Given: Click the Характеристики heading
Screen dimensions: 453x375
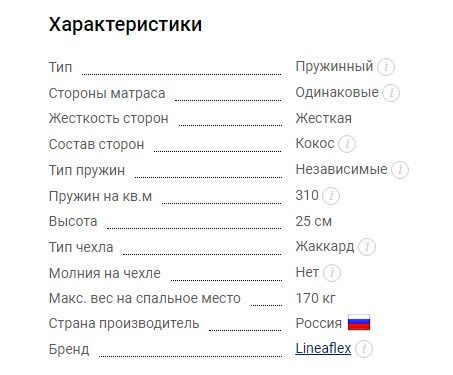Looking at the screenshot, I should point(125,24).
